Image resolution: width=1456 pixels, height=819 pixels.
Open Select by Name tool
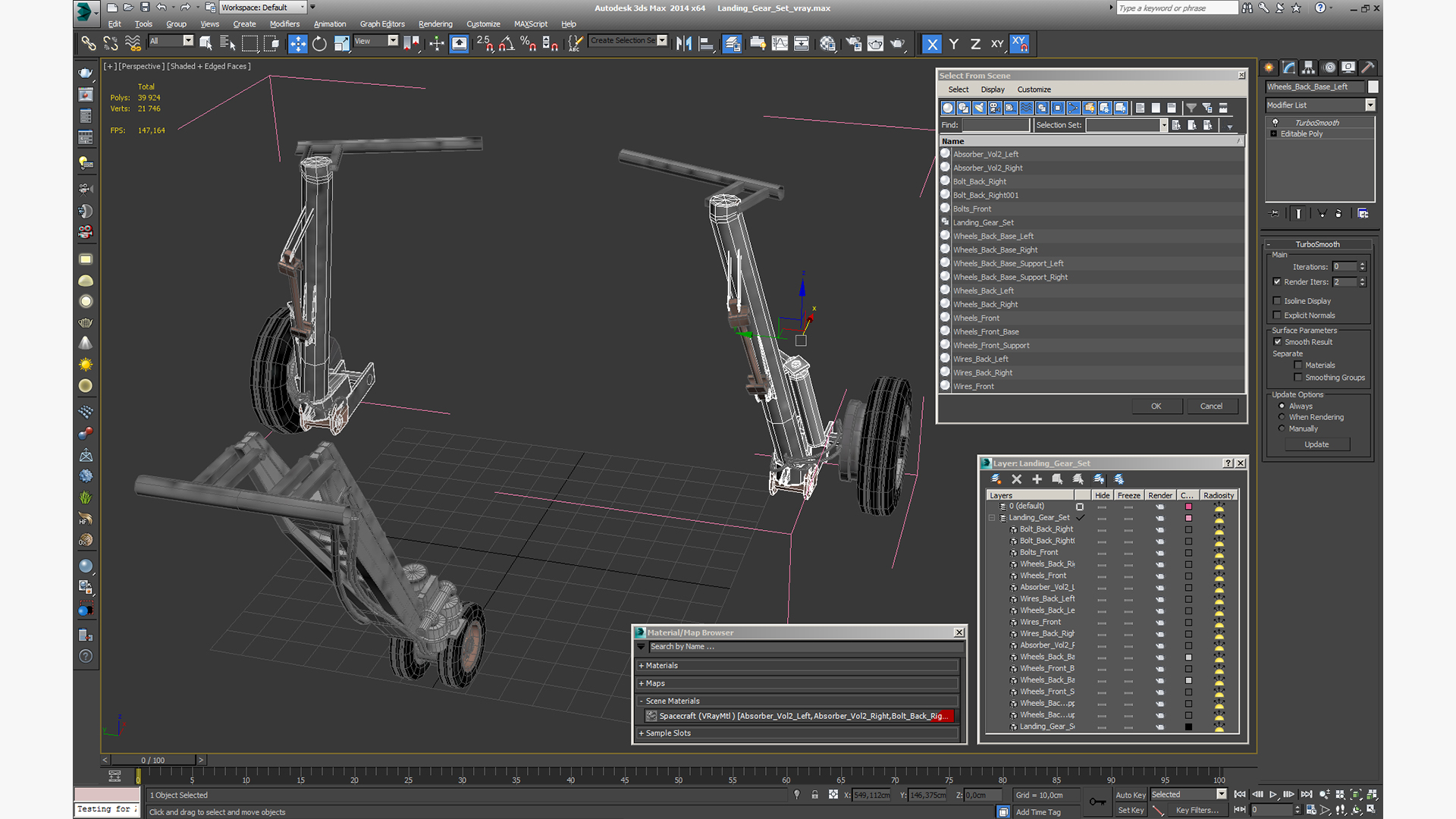(x=227, y=43)
